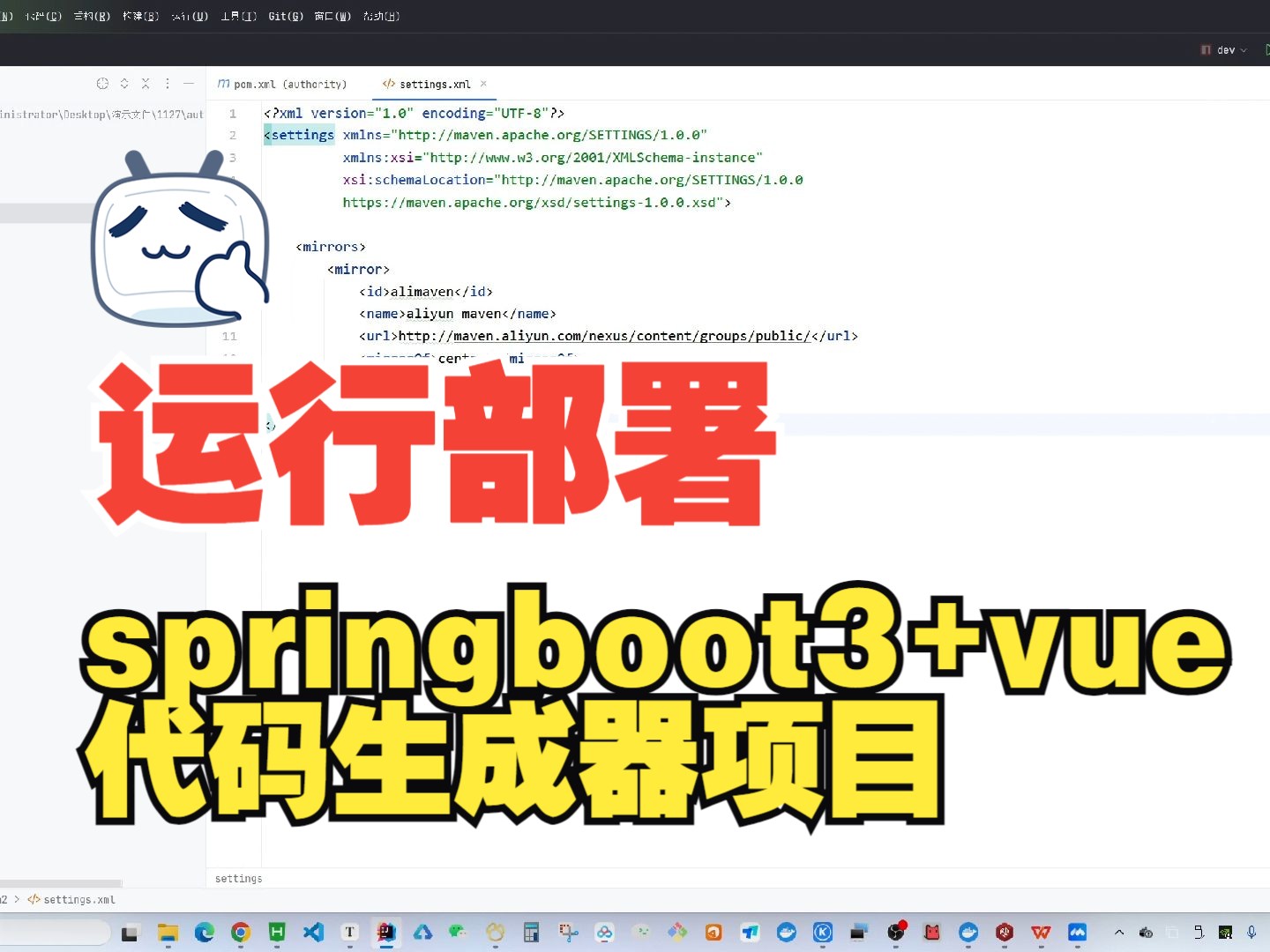The height and width of the screenshot is (952, 1270).
Task: Click line number 11 in gutter
Action: tap(229, 337)
